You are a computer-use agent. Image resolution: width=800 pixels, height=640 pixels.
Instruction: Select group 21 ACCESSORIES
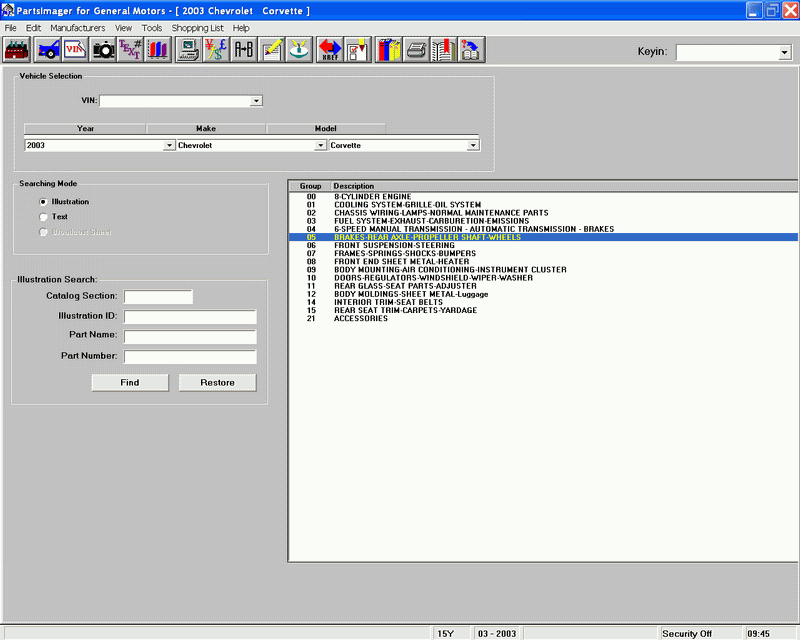[543, 318]
